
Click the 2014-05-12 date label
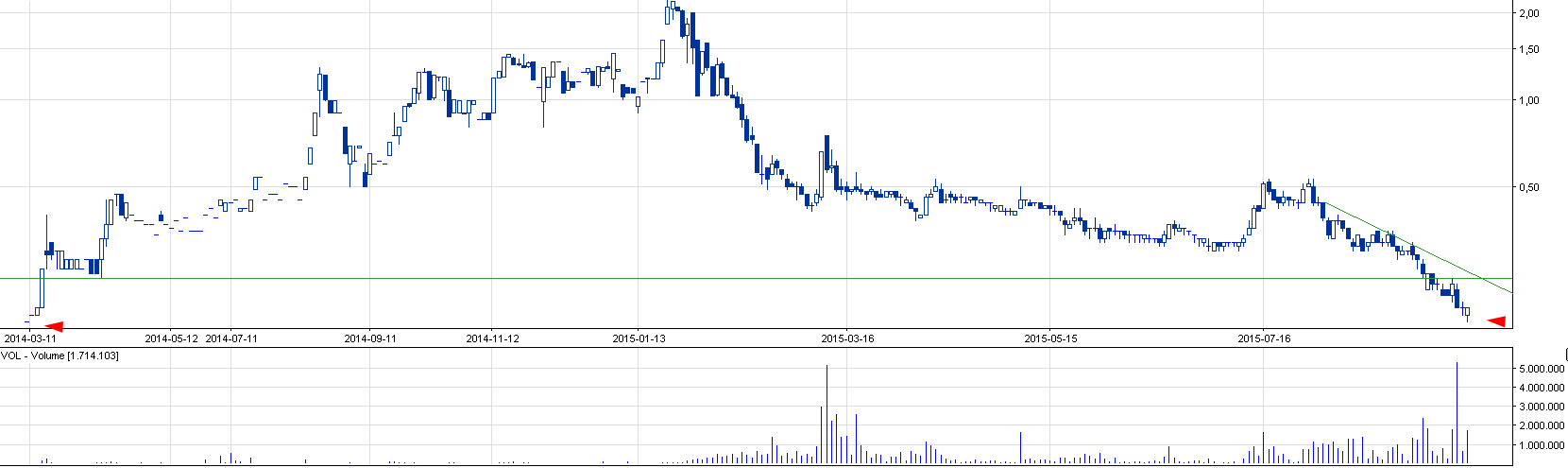pyautogui.click(x=171, y=338)
